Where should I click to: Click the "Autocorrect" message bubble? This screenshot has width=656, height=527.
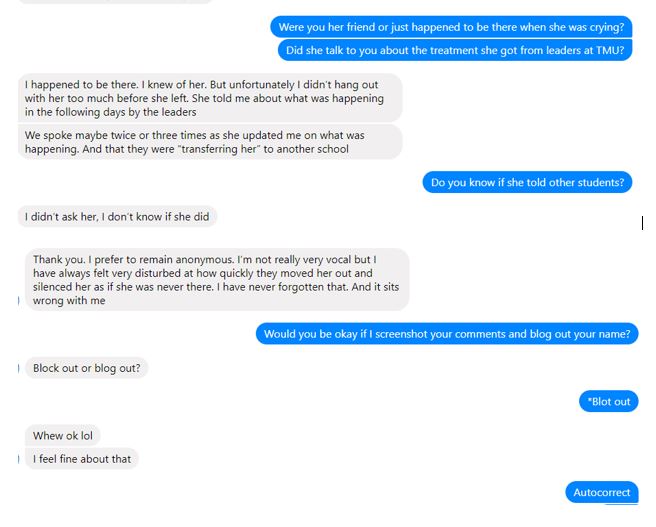tap(601, 492)
